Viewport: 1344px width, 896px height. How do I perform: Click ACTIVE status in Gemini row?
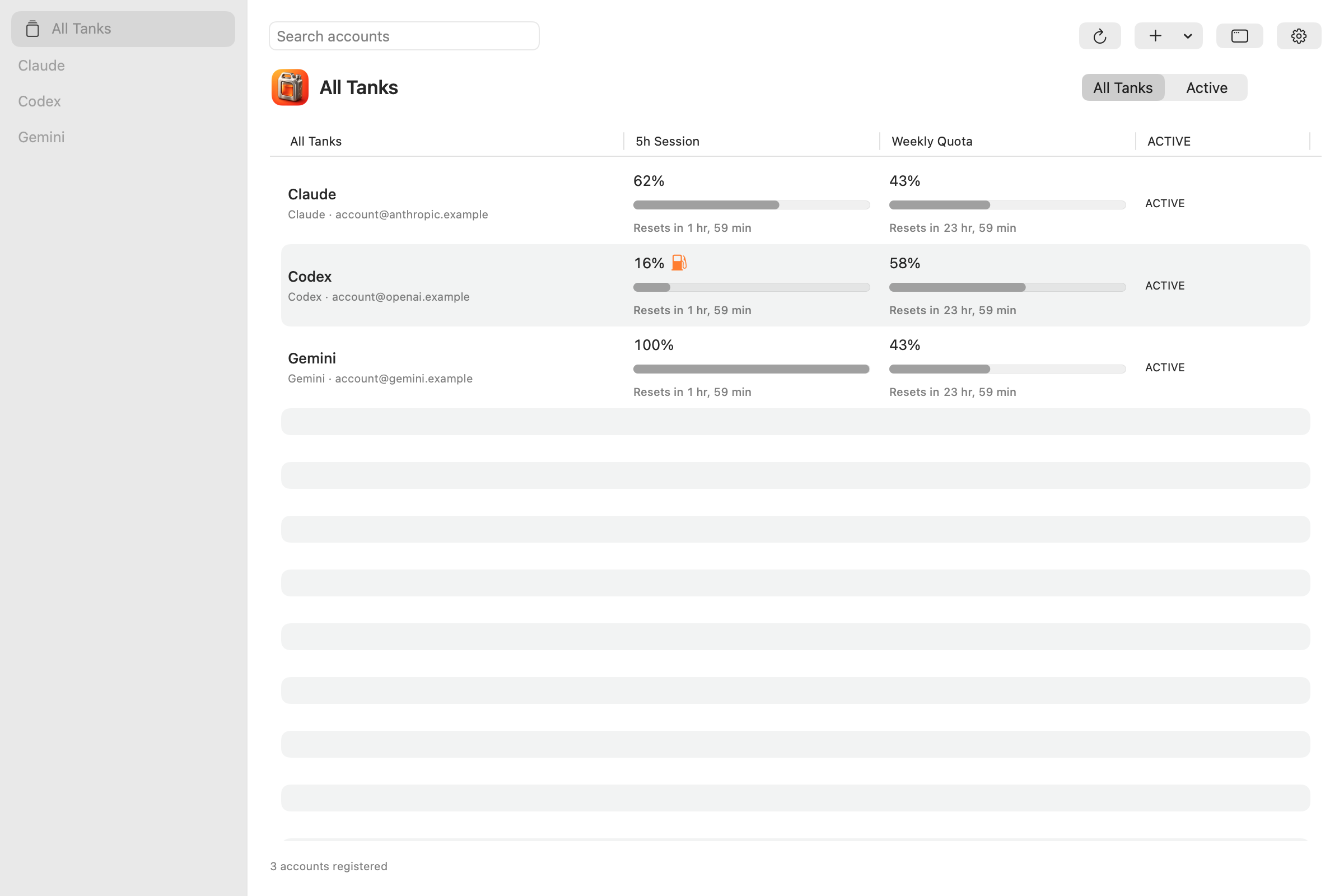coord(1165,367)
